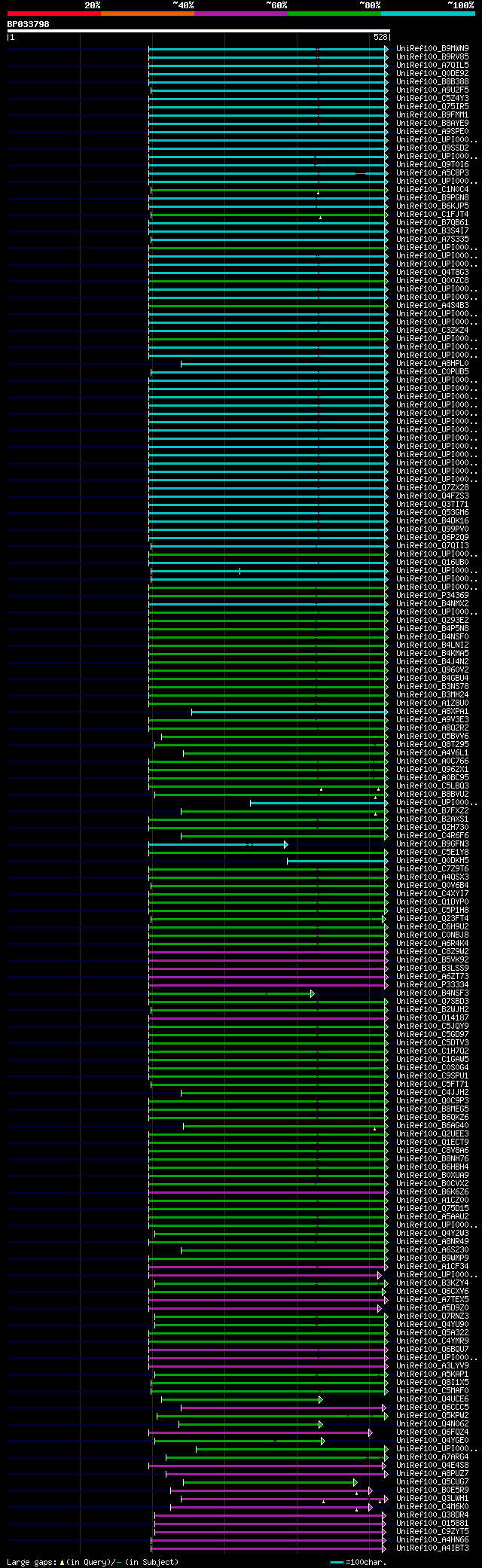Viewport: 482px width, 1568px height.
Task: Open hit UniRef100_Q0DKH5
Action: [x=432, y=860]
